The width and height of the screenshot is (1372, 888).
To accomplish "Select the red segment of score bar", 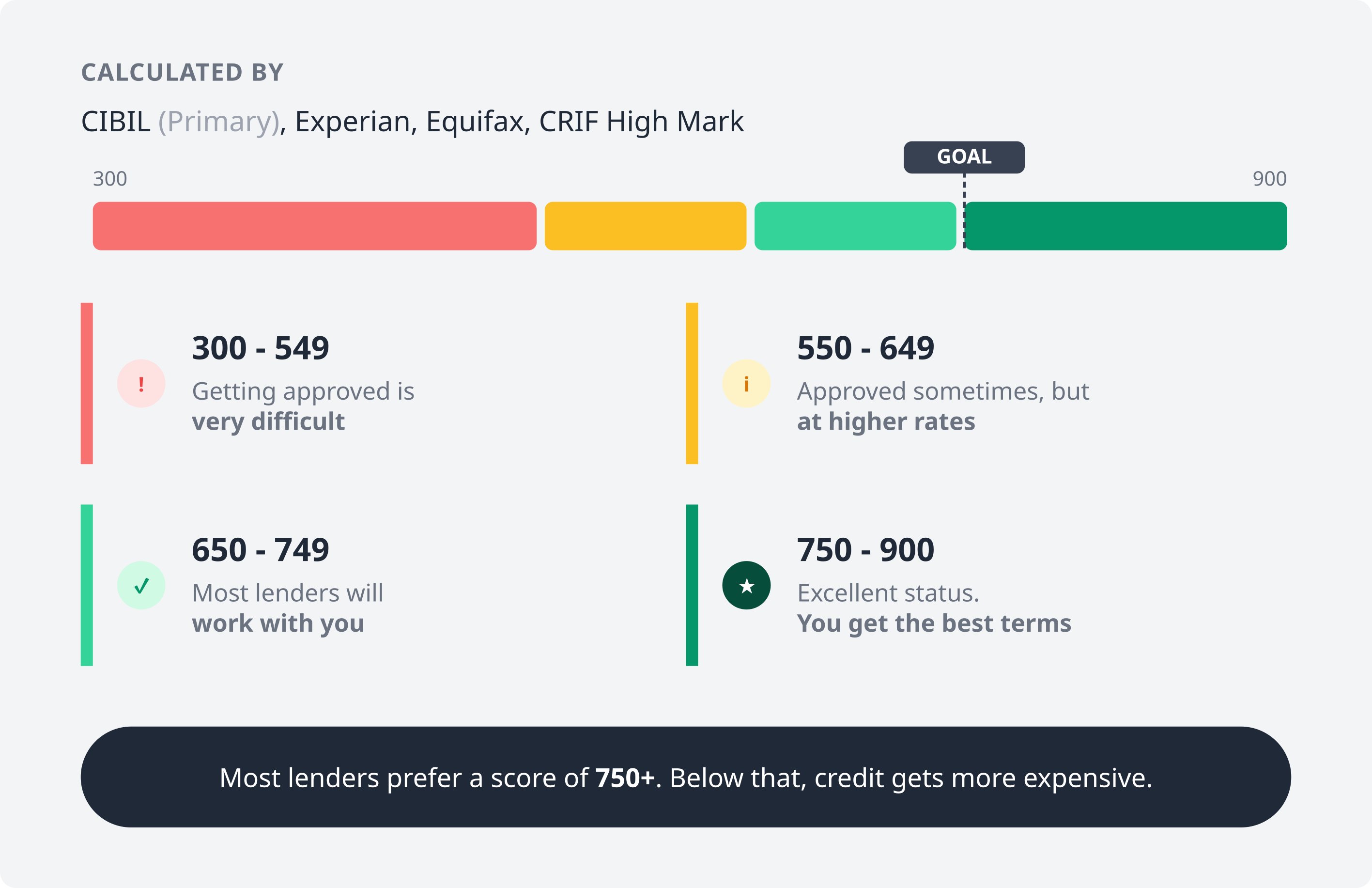I will [314, 226].
